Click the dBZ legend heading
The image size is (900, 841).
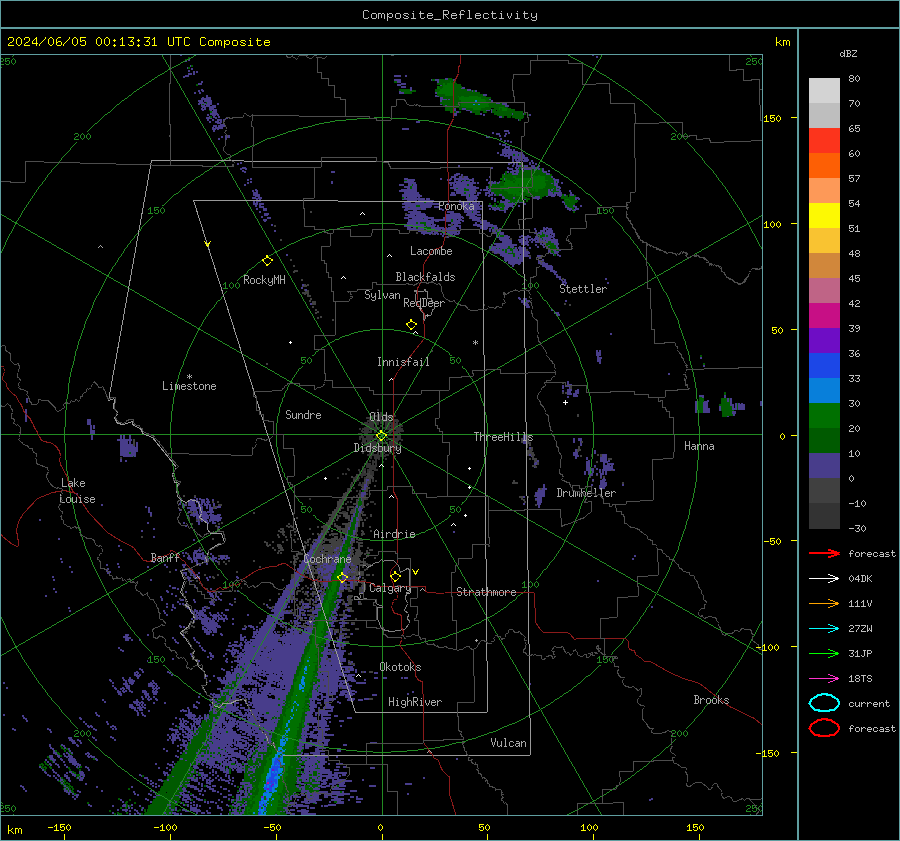(848, 53)
